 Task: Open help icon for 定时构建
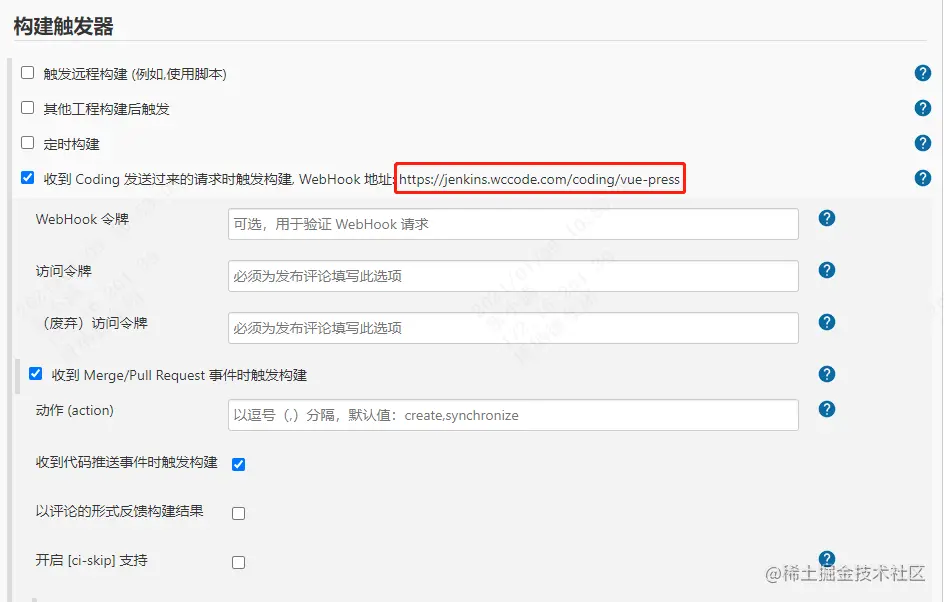click(x=922, y=143)
